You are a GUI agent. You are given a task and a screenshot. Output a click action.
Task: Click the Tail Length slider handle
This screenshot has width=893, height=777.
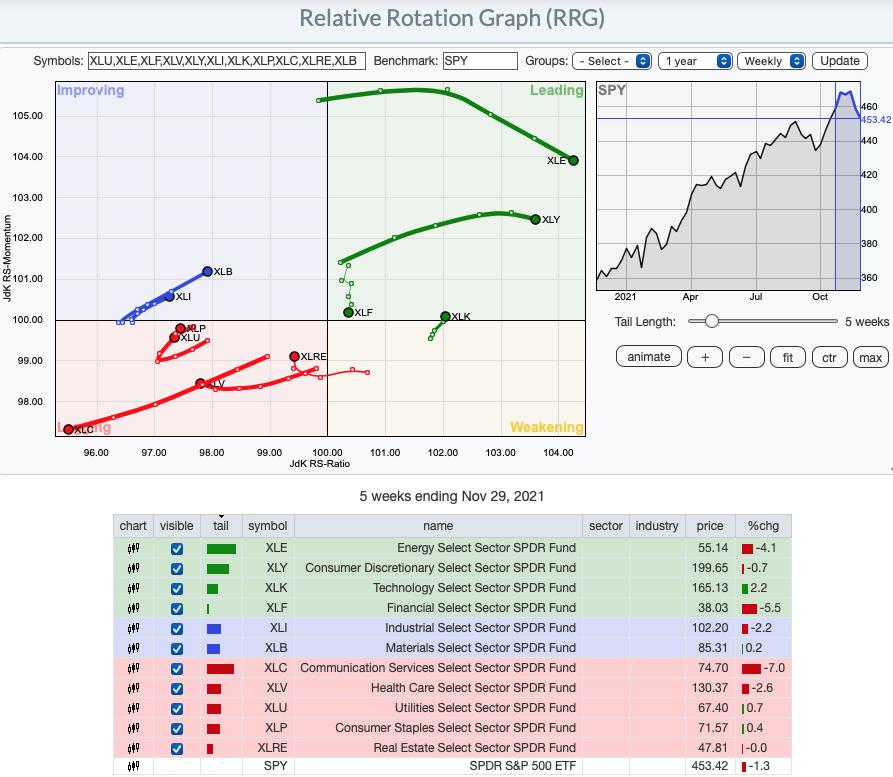[711, 321]
